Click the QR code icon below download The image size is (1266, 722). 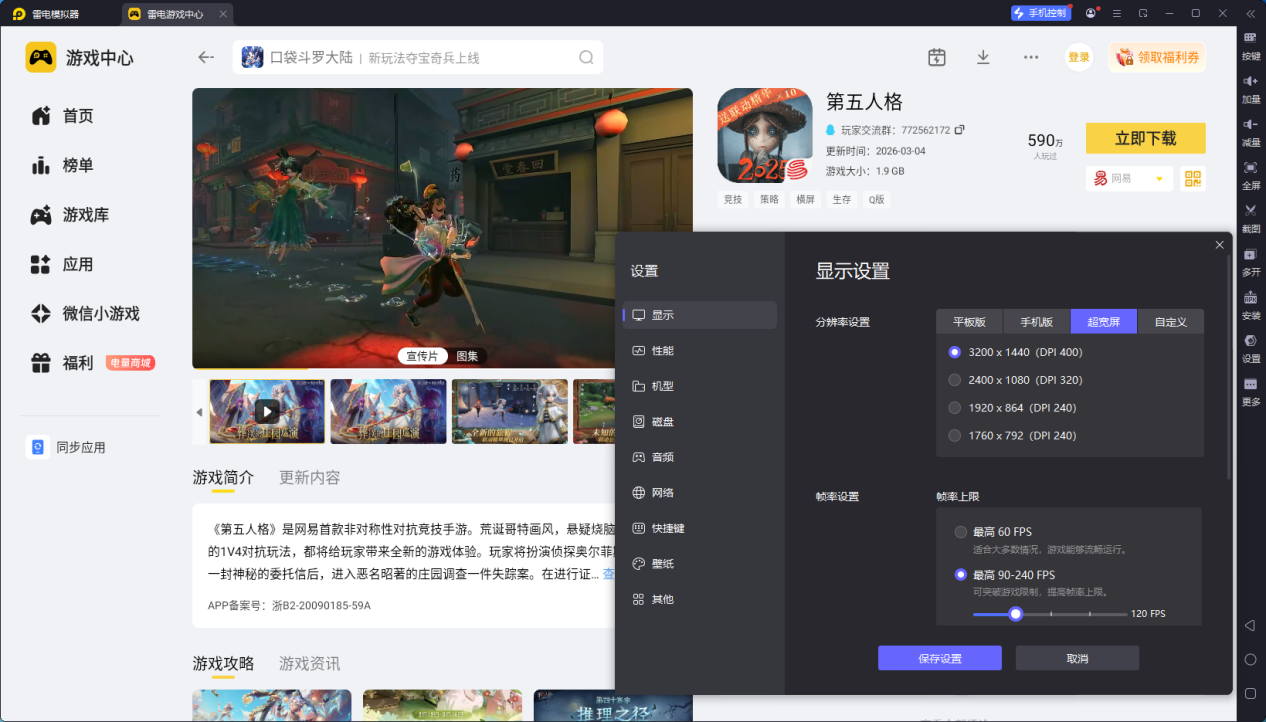coord(1192,178)
